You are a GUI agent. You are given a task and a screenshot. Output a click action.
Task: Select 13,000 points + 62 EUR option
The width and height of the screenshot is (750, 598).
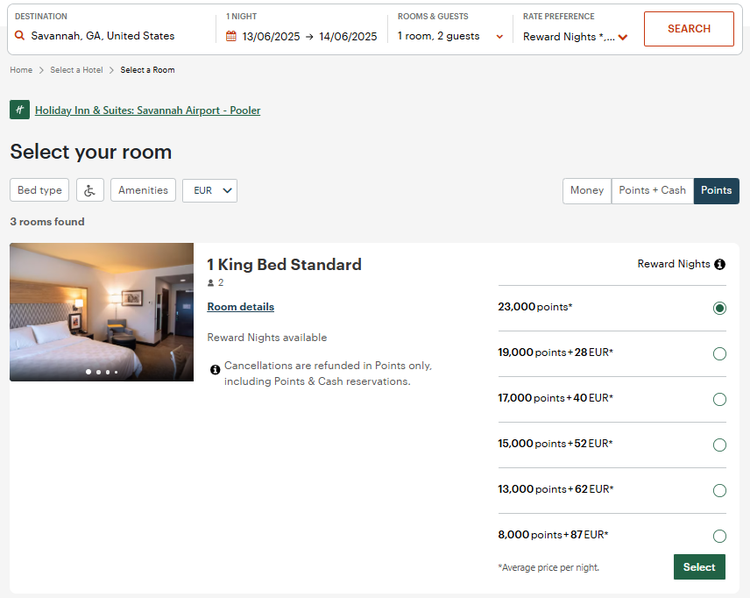719,490
